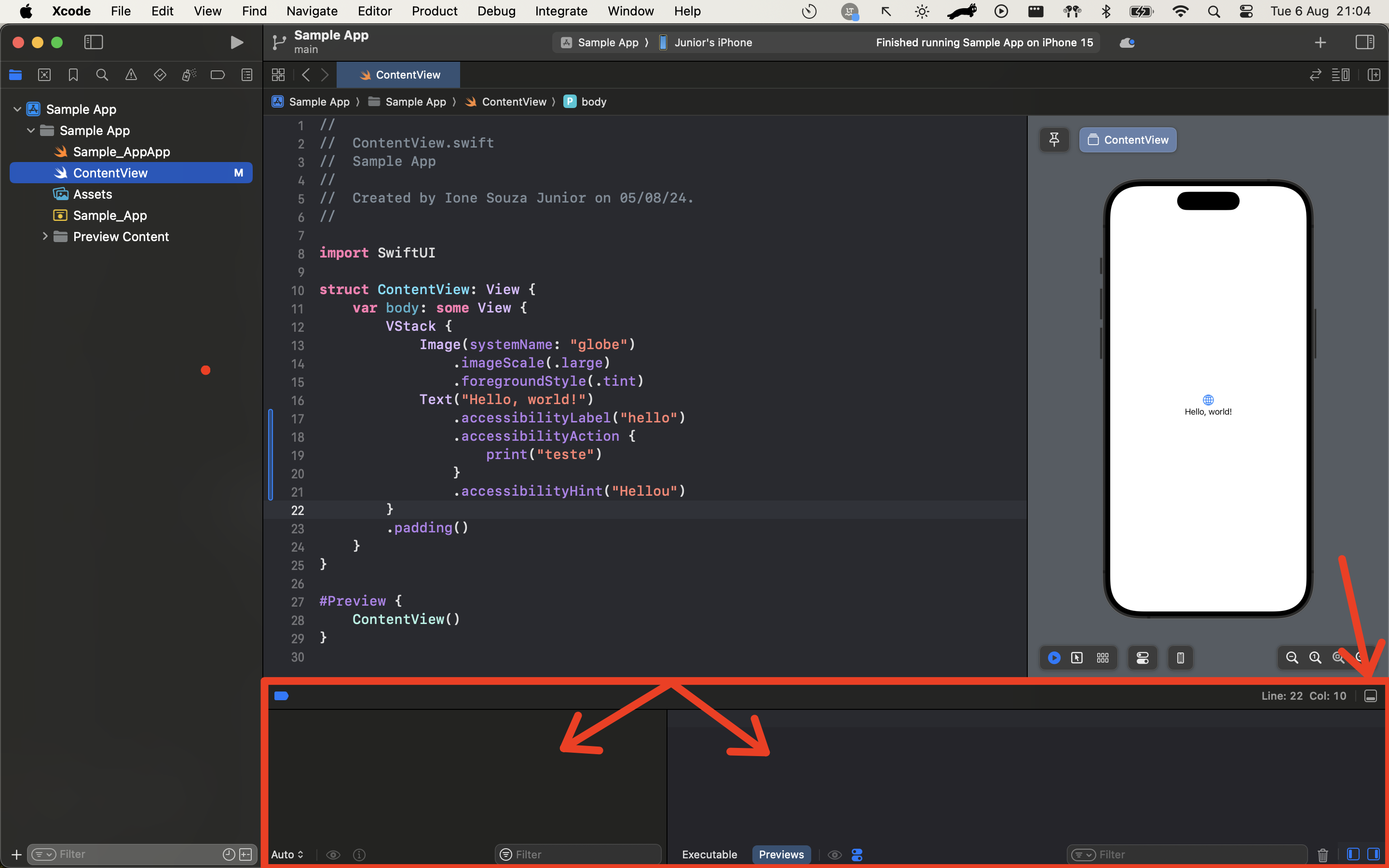Toggle the left navigator sidebar
The width and height of the screenshot is (1389, 868).
click(94, 42)
